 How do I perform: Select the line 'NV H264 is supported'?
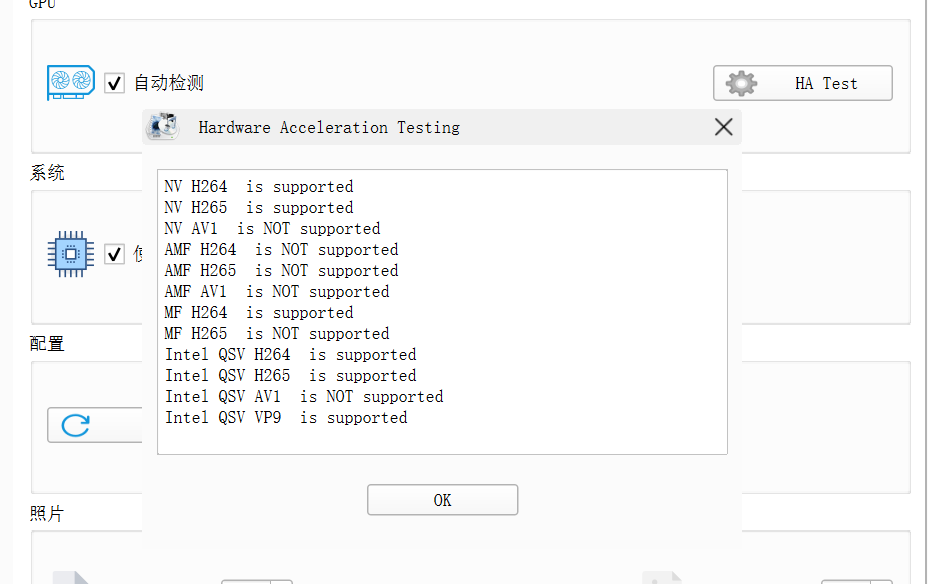point(259,187)
